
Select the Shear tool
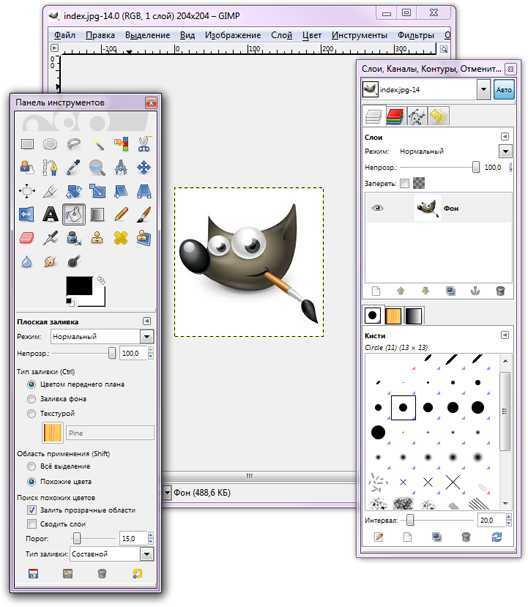pos(121,191)
